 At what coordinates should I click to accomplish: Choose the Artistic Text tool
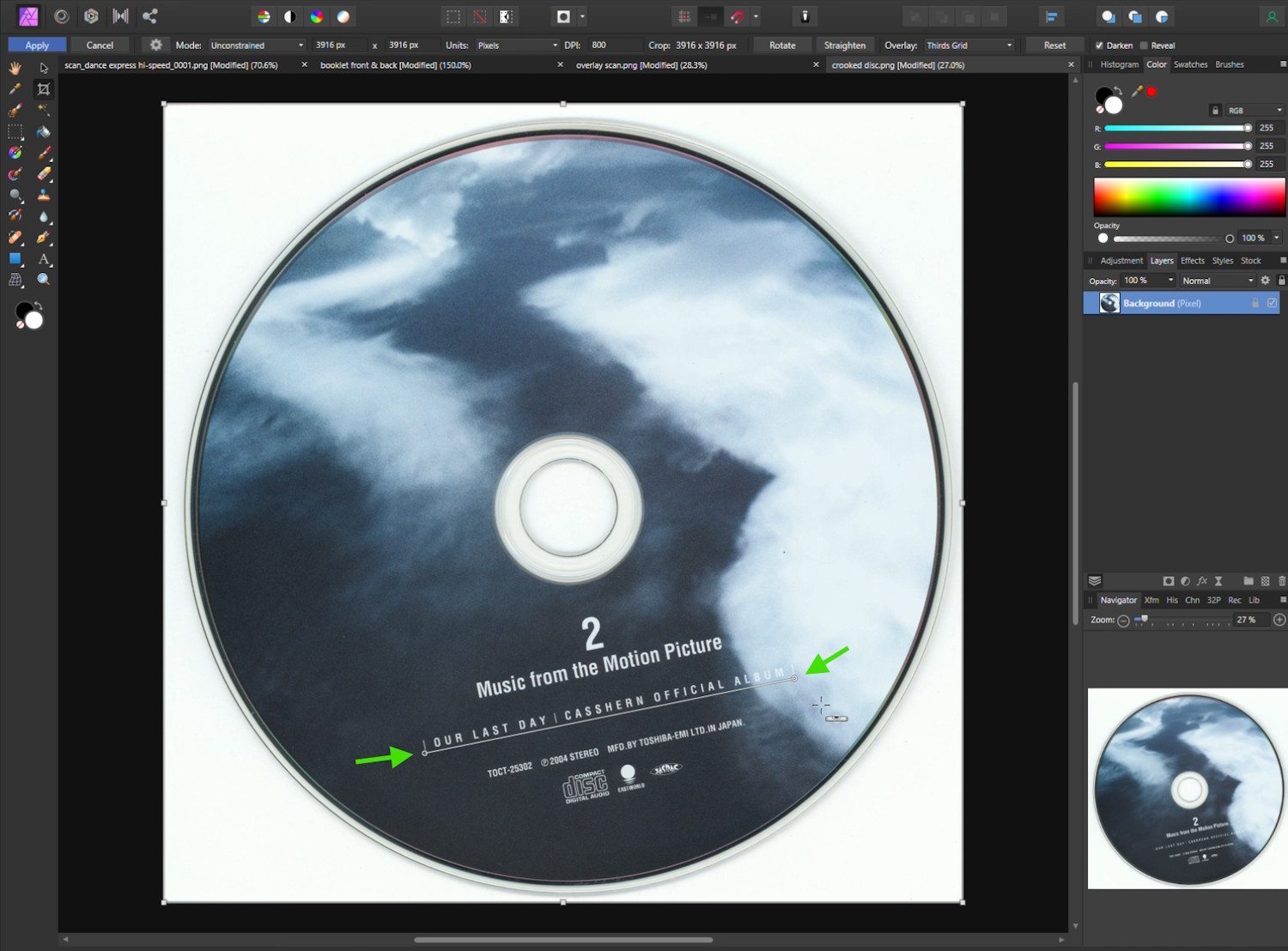pos(44,258)
